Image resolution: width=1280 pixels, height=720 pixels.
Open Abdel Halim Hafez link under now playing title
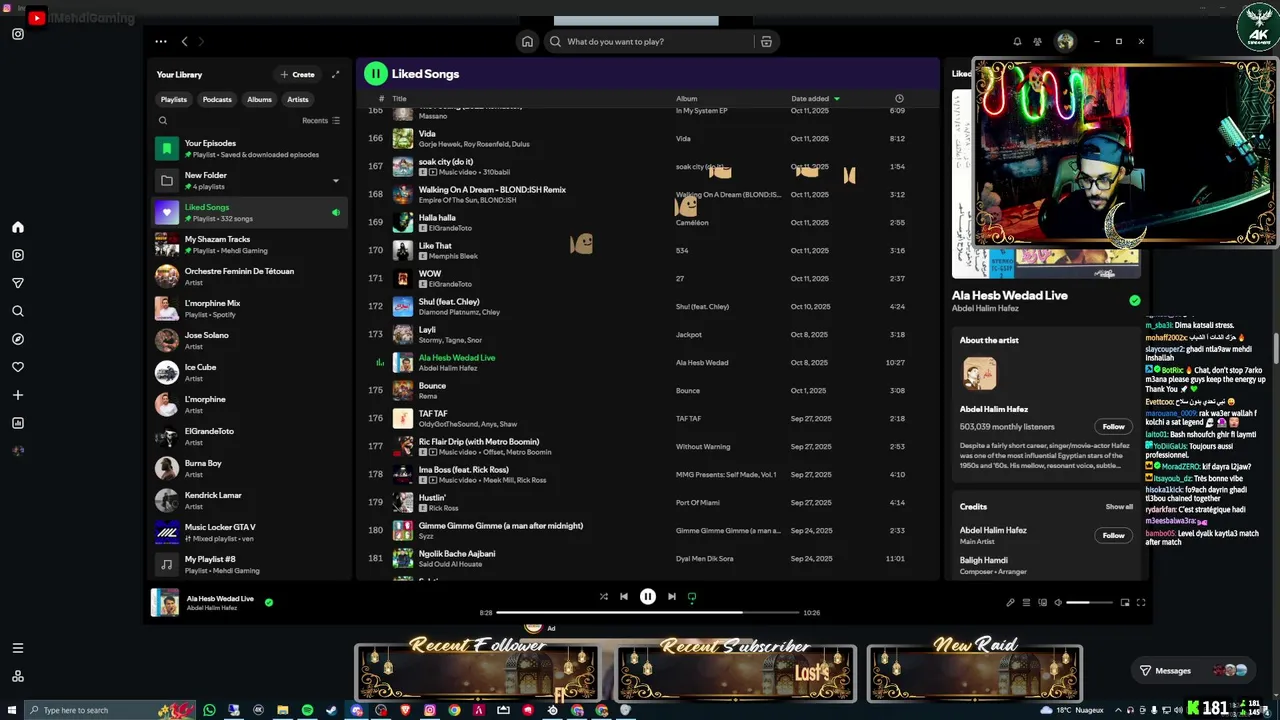[985, 309]
